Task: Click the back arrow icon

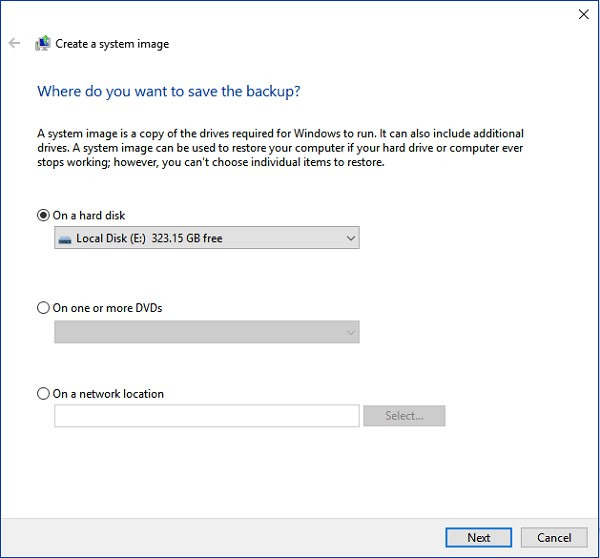Action: (x=15, y=43)
